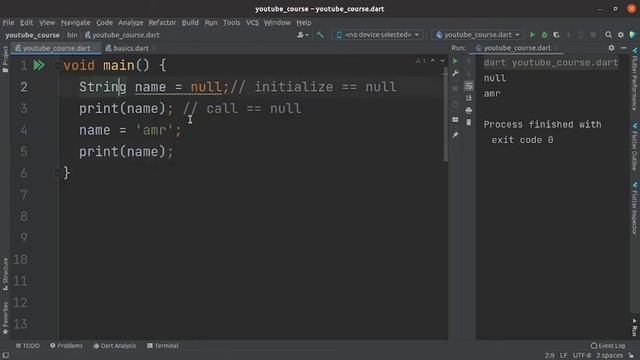Click bin breadcrumb in navigation bar

tap(72, 35)
